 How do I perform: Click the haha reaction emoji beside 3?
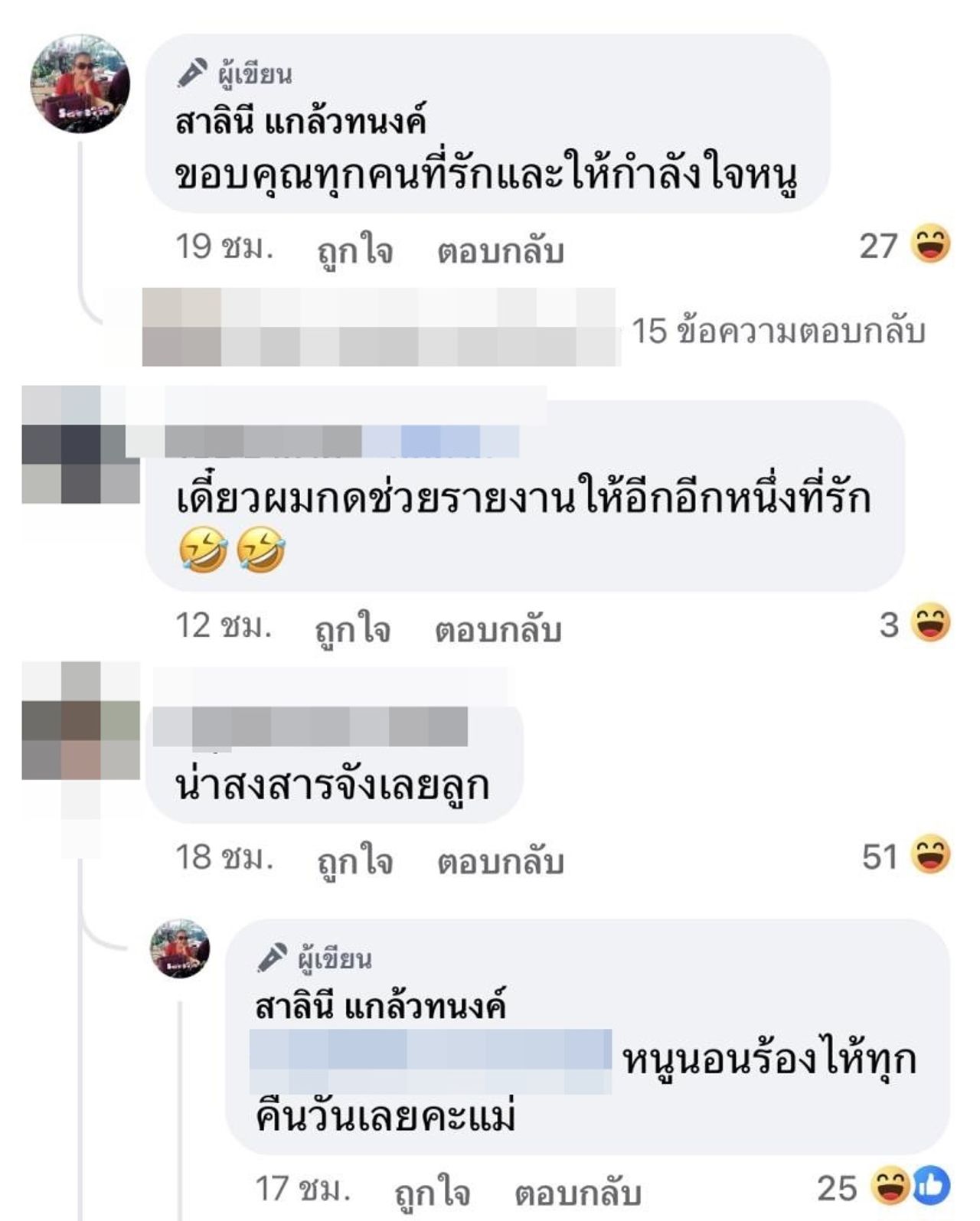point(930,623)
